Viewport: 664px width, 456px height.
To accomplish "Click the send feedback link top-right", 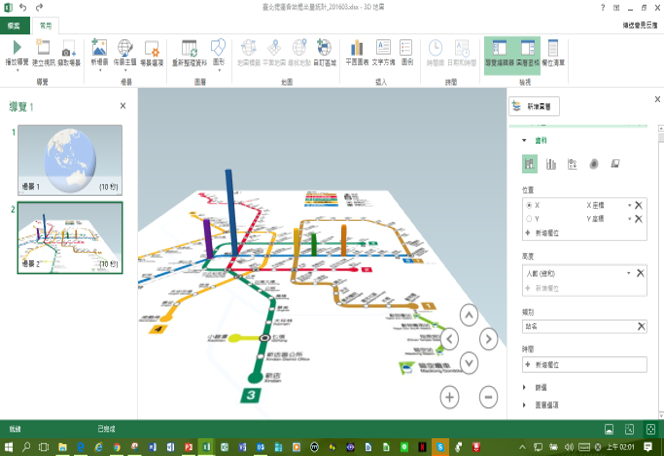I will coord(640,25).
